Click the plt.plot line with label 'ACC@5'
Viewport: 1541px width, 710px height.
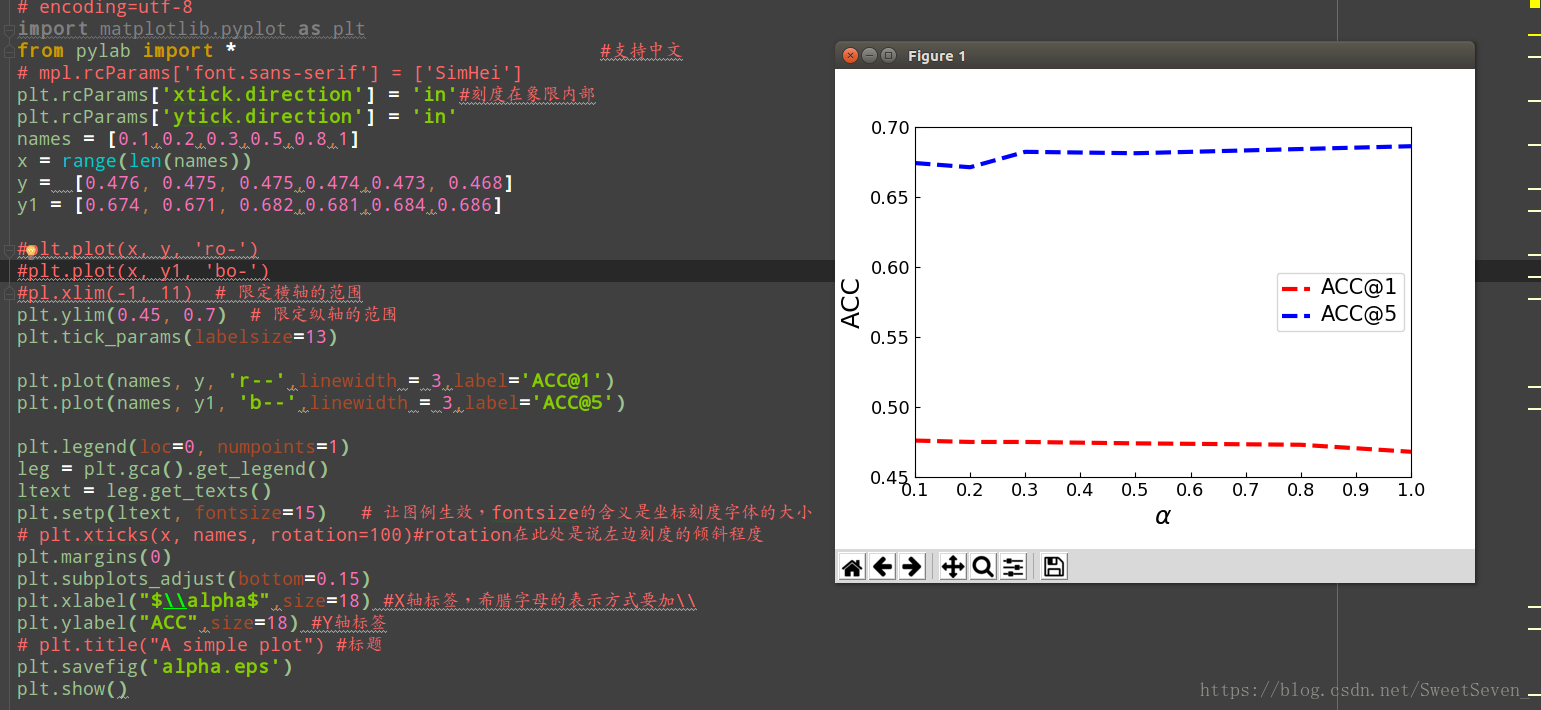click(321, 403)
